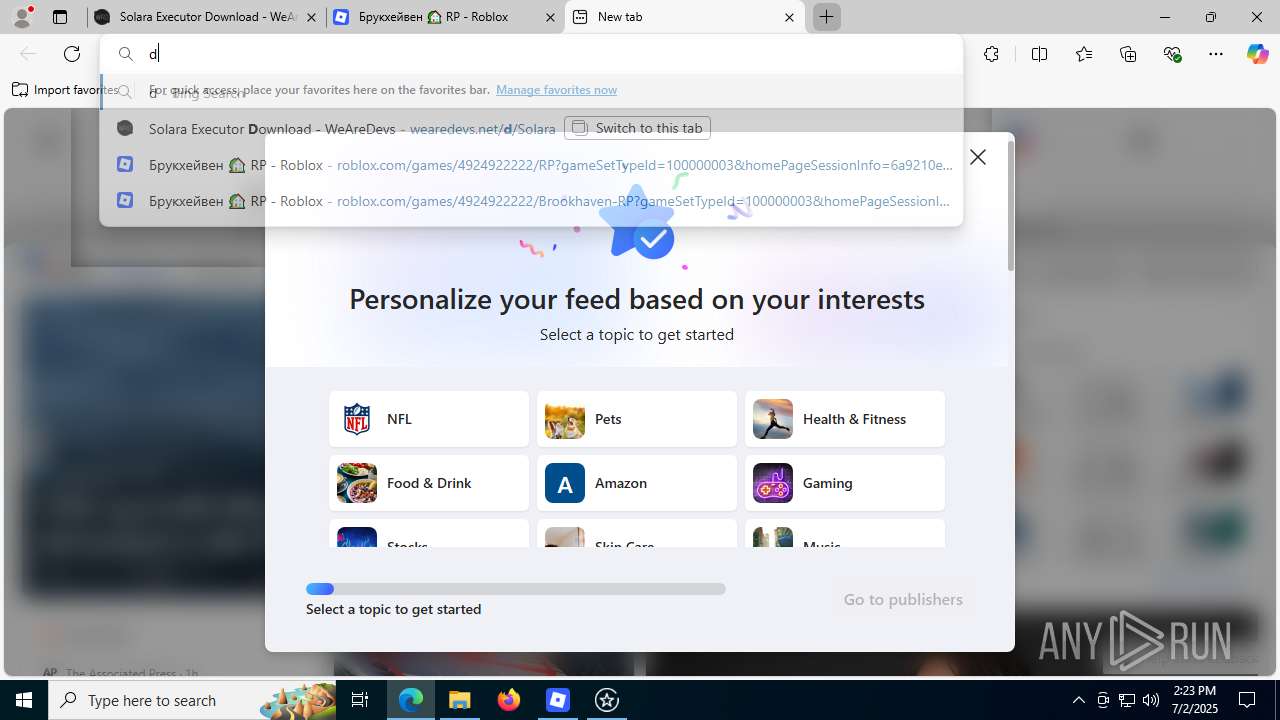Image resolution: width=1280 pixels, height=720 pixels.
Task: Open the notification center icon
Action: tap(1247, 700)
